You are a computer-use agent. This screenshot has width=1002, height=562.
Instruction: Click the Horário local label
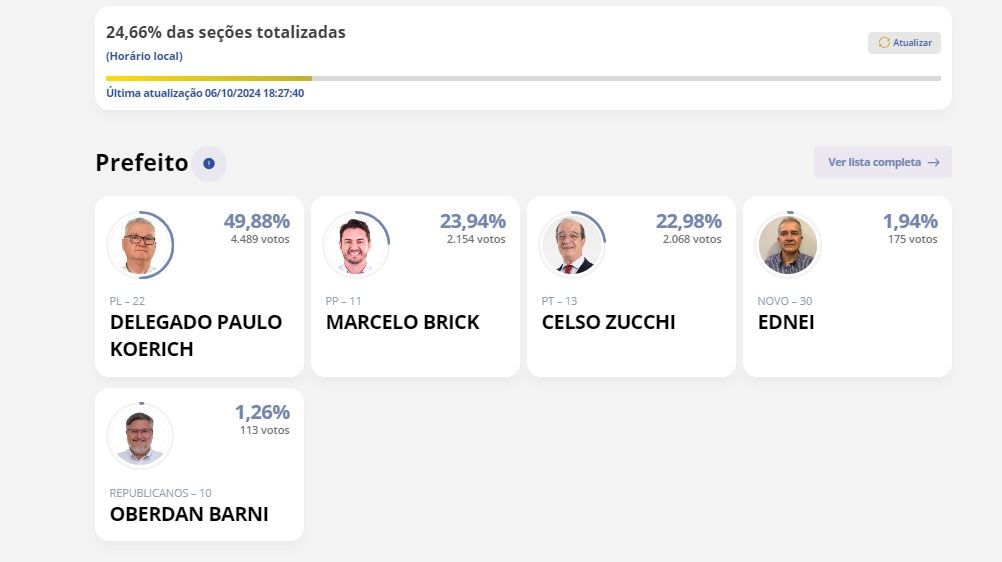tap(144, 56)
